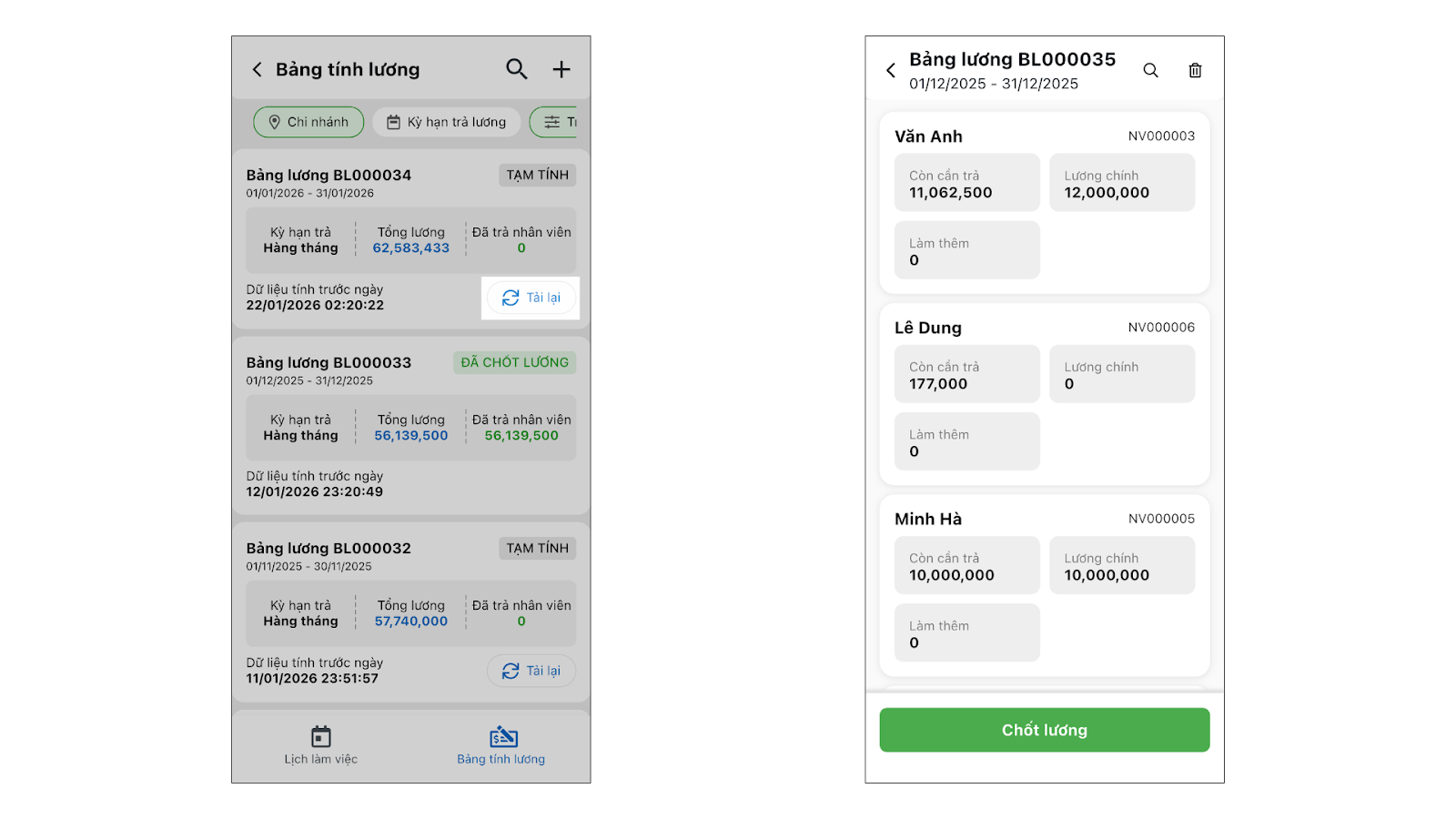Open Minh Hà salary details

point(1044,519)
